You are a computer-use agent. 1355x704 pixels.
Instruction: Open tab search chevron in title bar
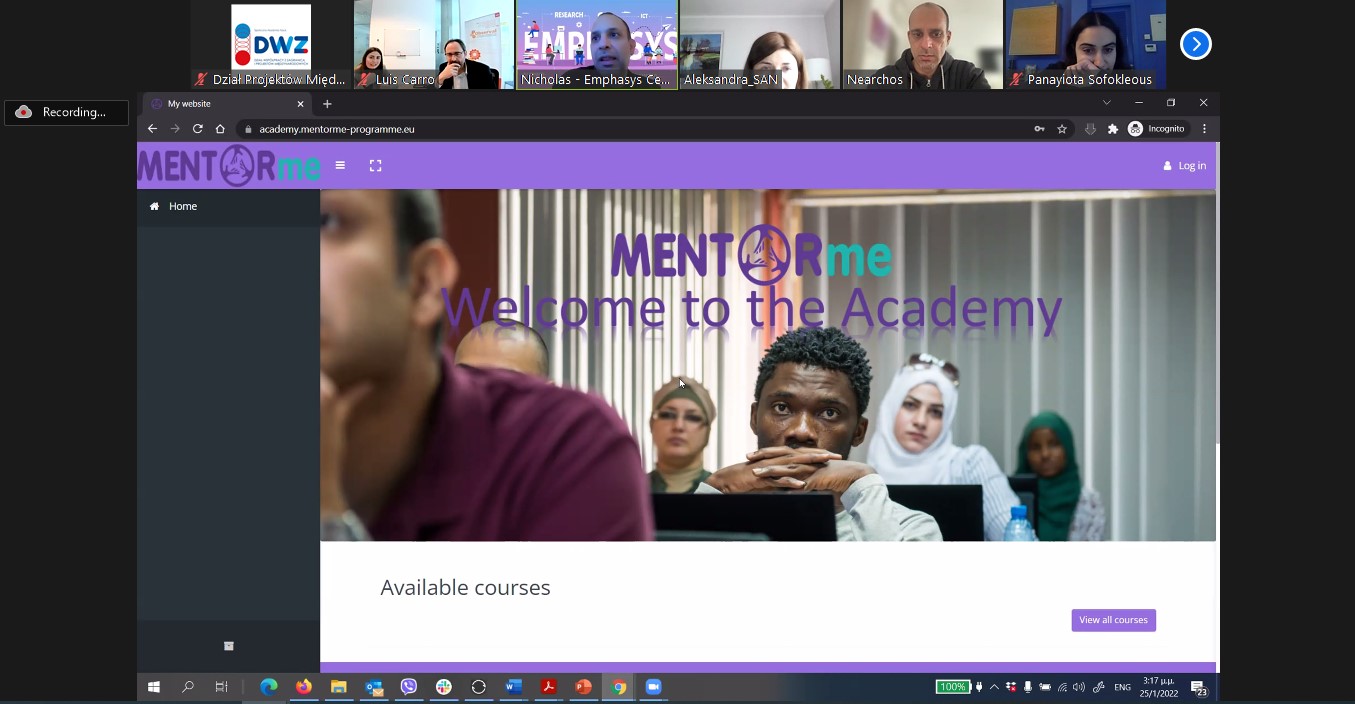[x=1106, y=103]
